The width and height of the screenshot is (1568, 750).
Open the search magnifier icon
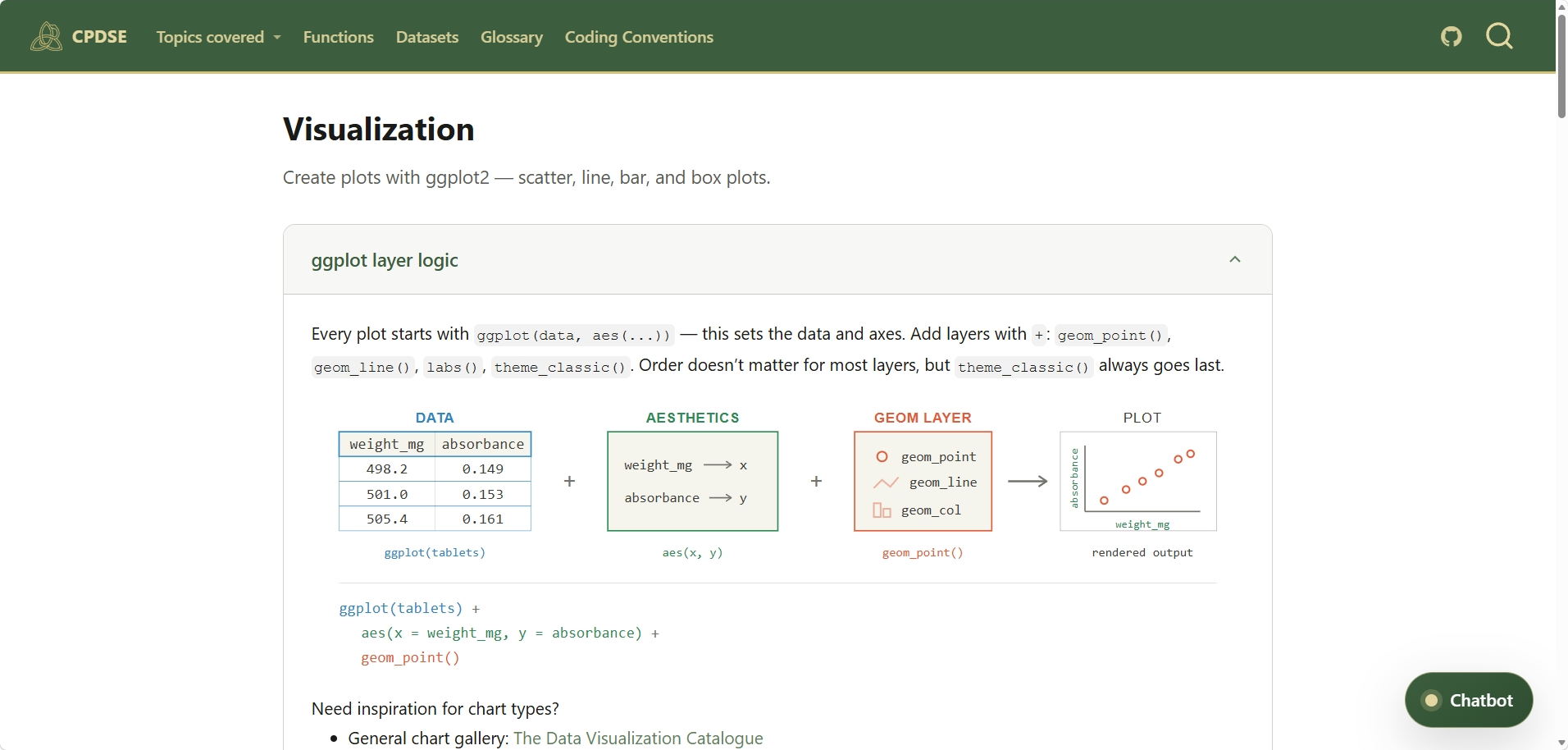click(1500, 36)
